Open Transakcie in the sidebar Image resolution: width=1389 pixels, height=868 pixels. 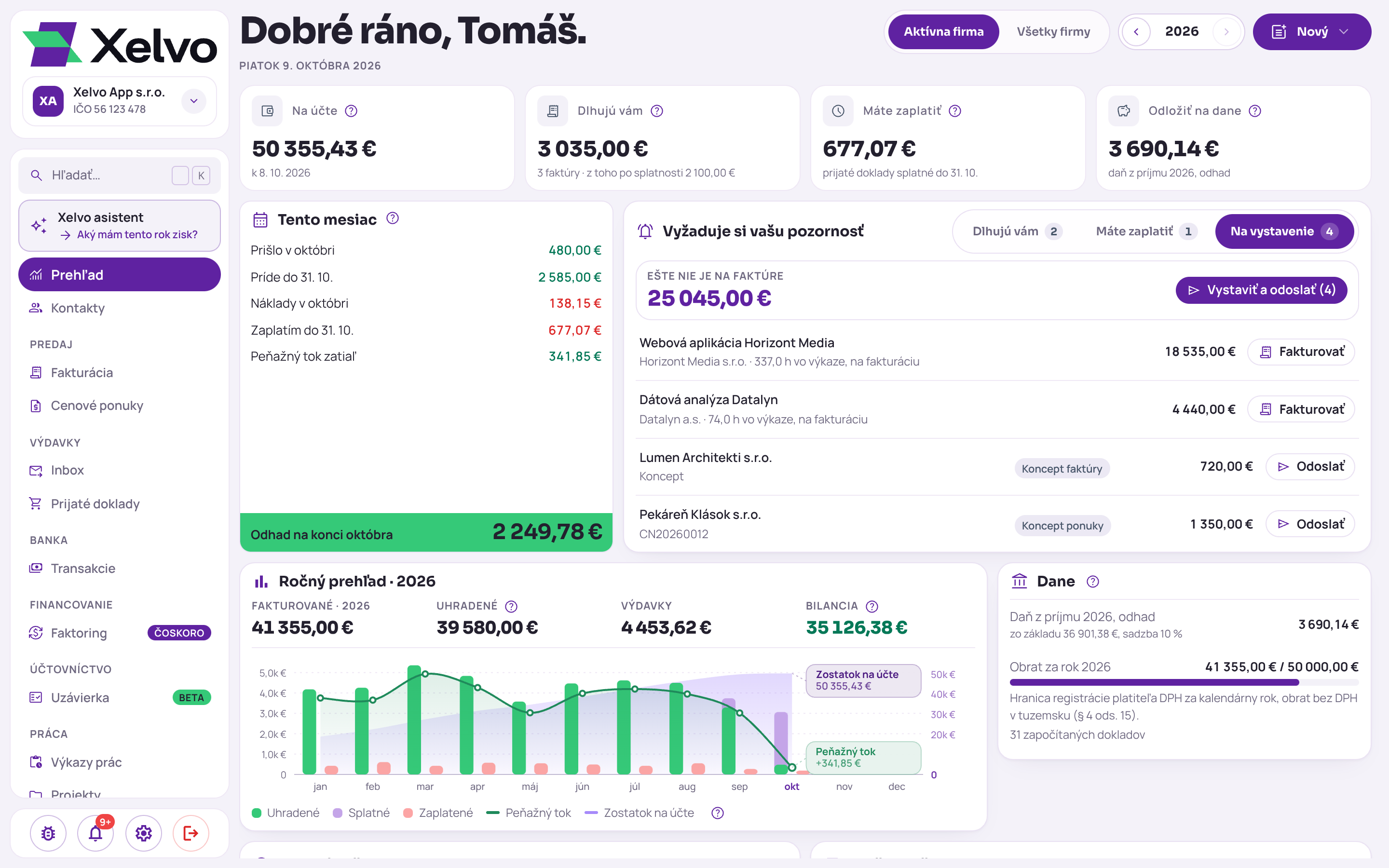tap(120, 569)
